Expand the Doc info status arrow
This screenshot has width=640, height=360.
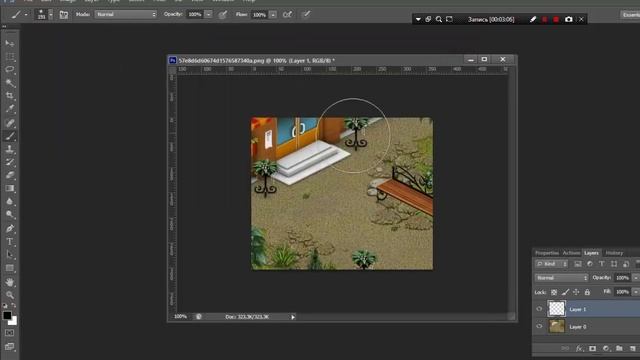point(293,317)
